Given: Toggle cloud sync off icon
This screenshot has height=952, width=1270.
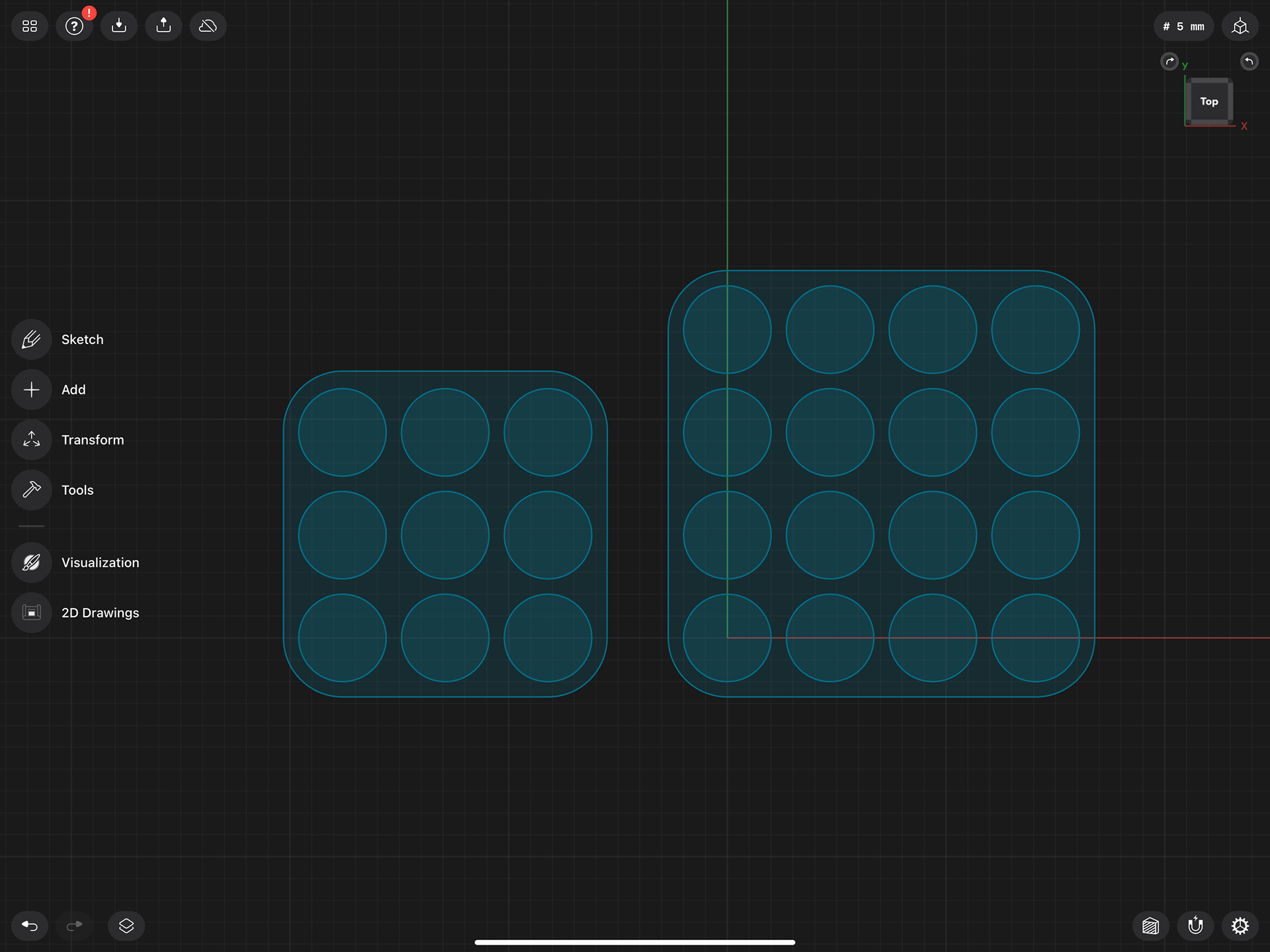Looking at the screenshot, I should click(208, 26).
